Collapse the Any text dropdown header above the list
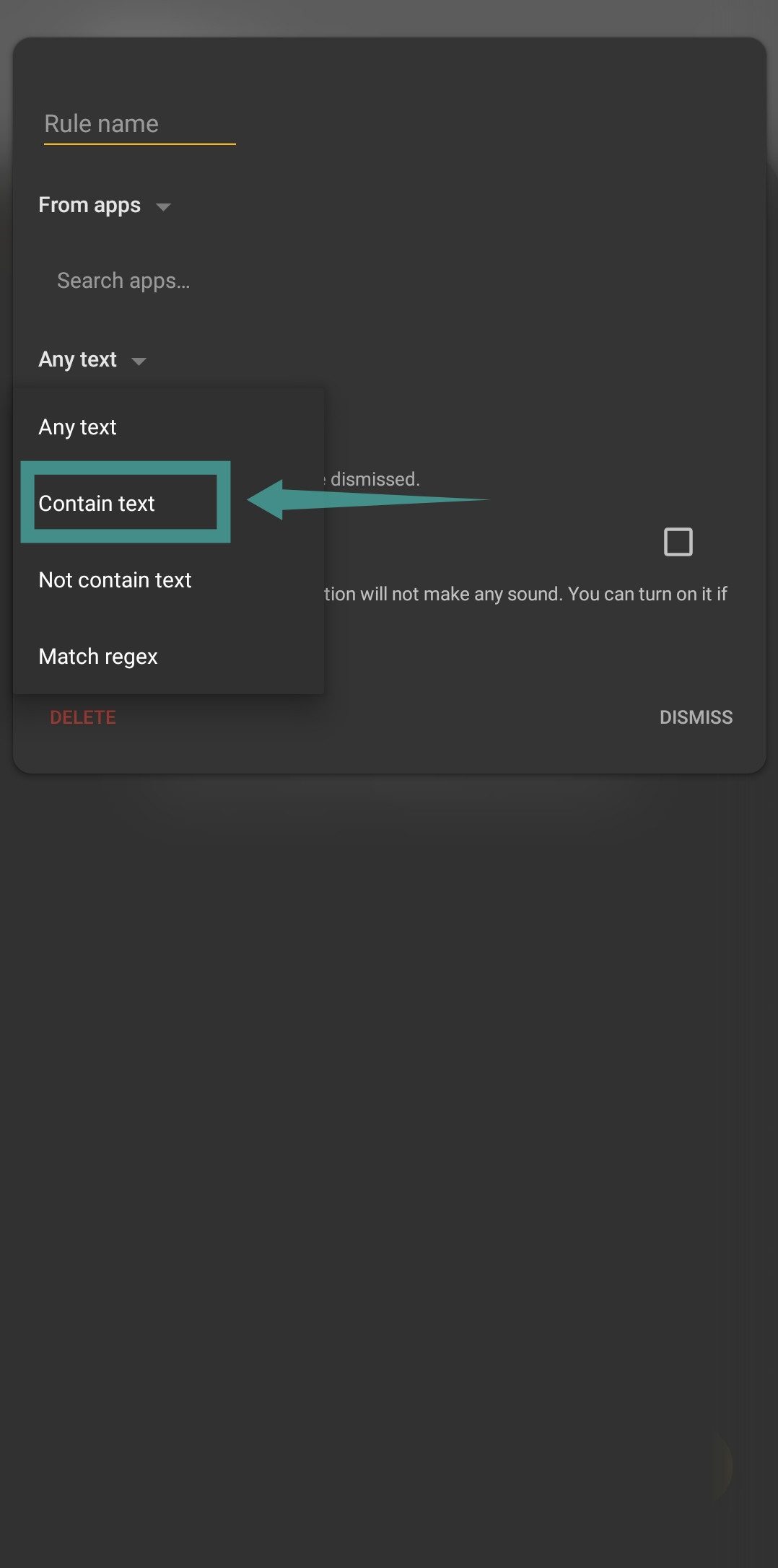 click(78, 359)
